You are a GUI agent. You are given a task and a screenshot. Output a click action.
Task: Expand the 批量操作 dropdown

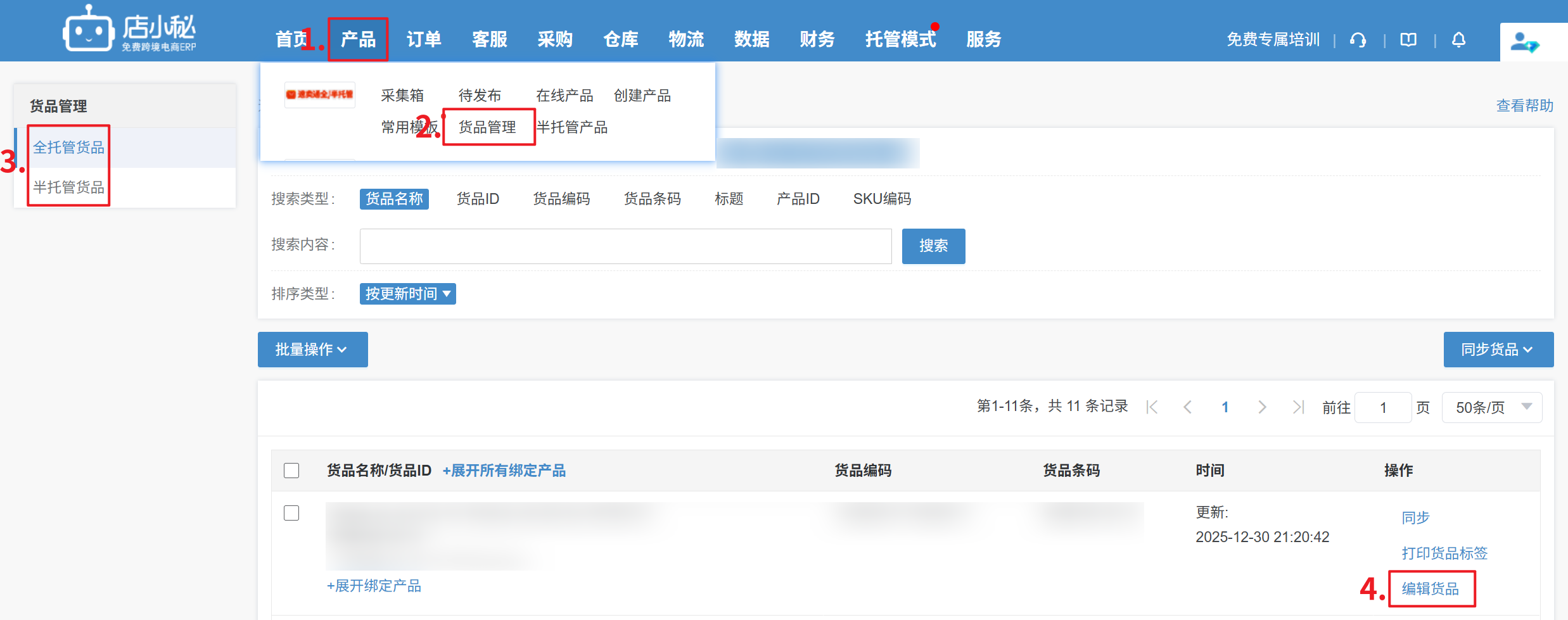click(x=312, y=350)
